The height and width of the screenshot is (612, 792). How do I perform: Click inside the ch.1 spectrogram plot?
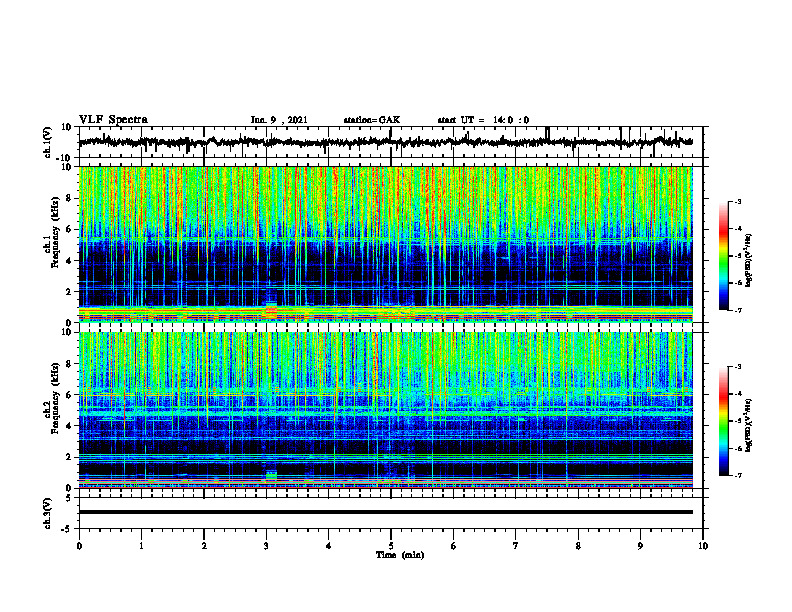(x=385, y=244)
